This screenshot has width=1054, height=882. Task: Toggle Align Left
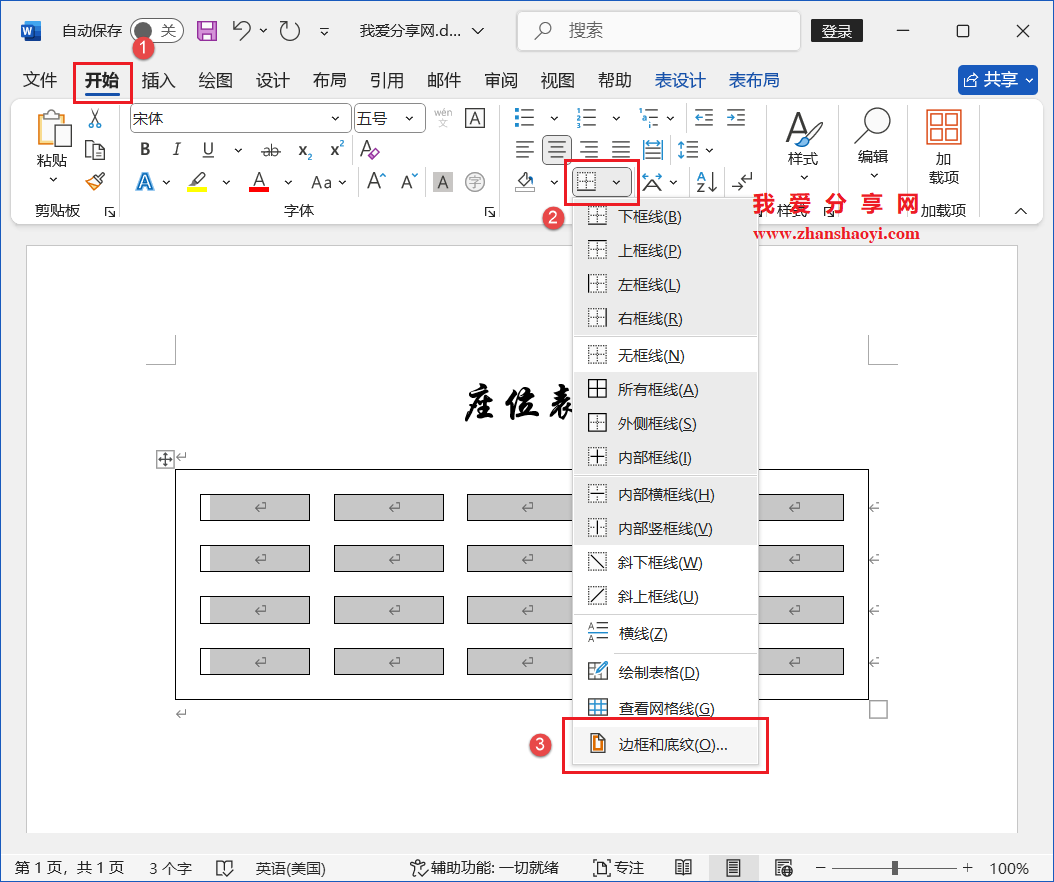tap(524, 149)
